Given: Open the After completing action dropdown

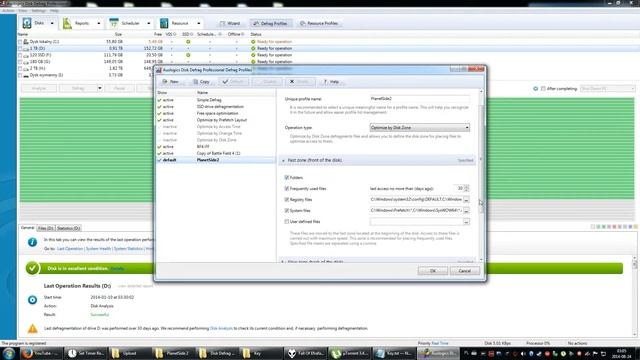Looking at the screenshot, I should [x=608, y=89].
